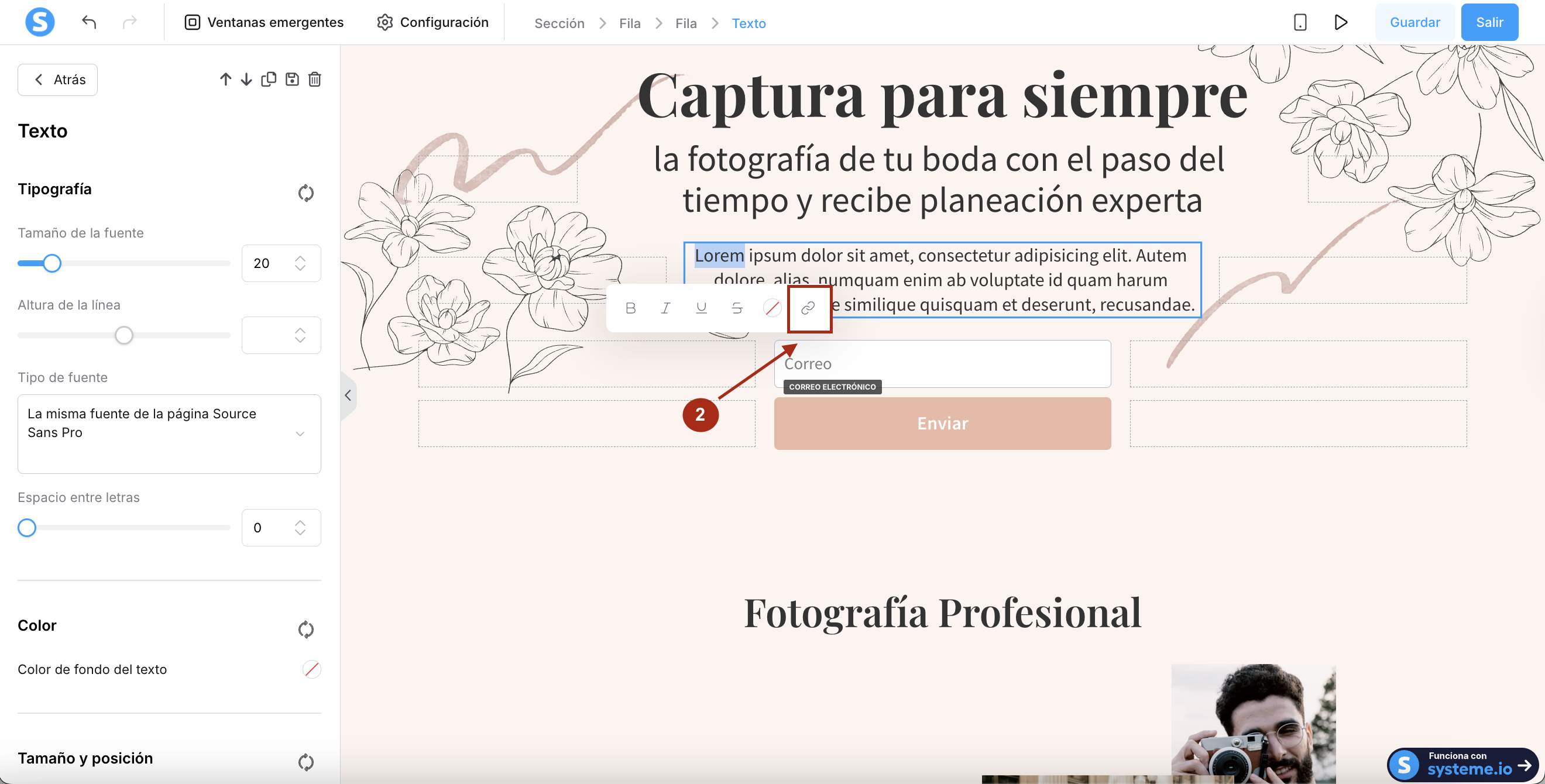Open Ventanas emergentes menu
This screenshot has width=1545, height=784.
(x=264, y=22)
